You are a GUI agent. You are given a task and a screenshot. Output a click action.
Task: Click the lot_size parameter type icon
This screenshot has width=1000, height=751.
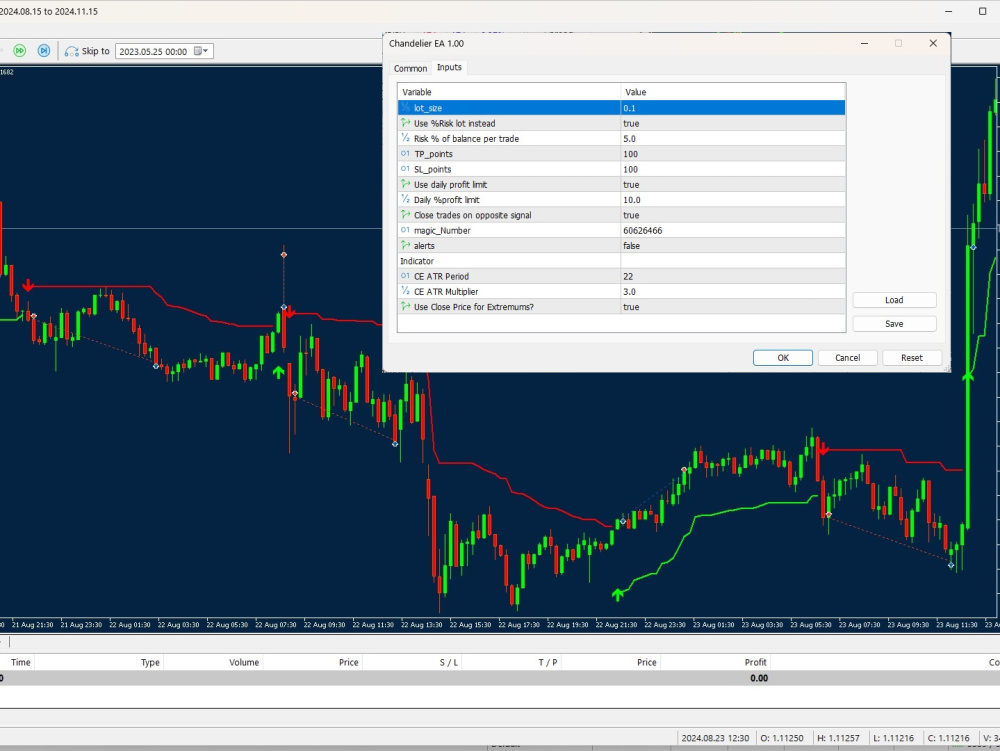(x=405, y=107)
